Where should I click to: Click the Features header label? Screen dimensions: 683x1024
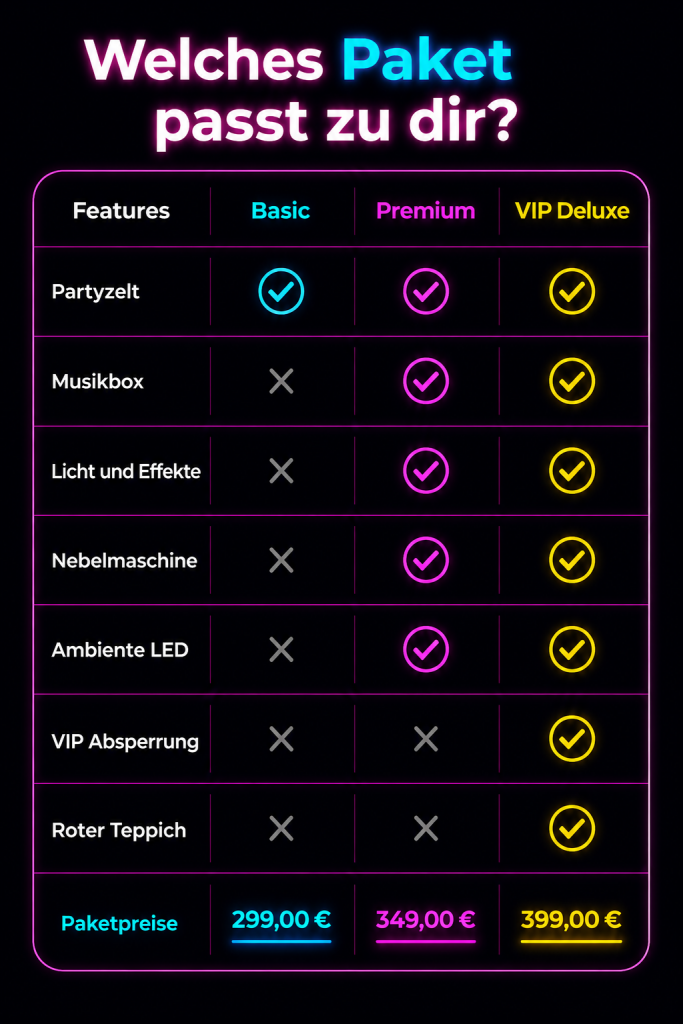pos(121,210)
